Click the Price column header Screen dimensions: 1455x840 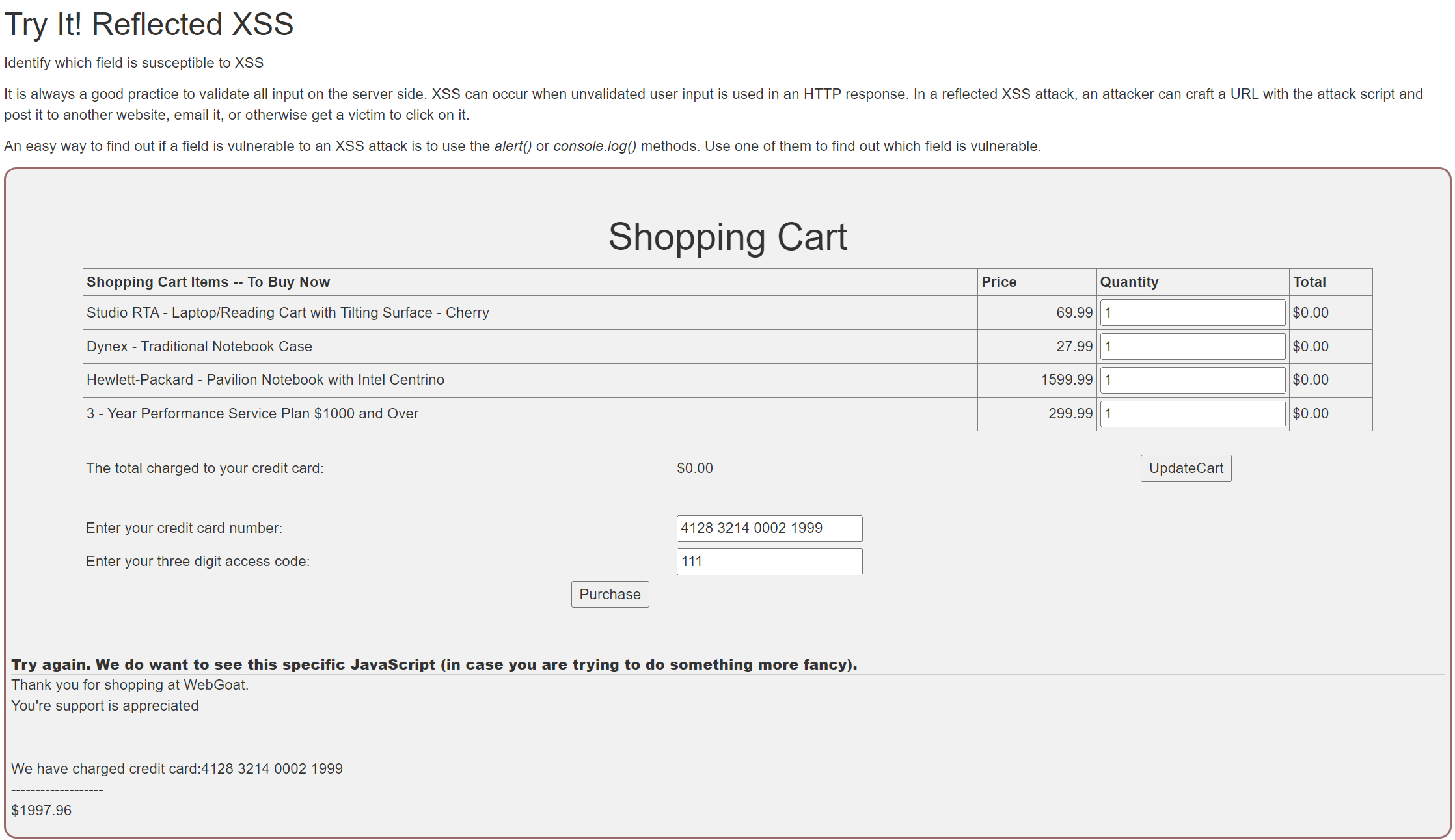(998, 282)
